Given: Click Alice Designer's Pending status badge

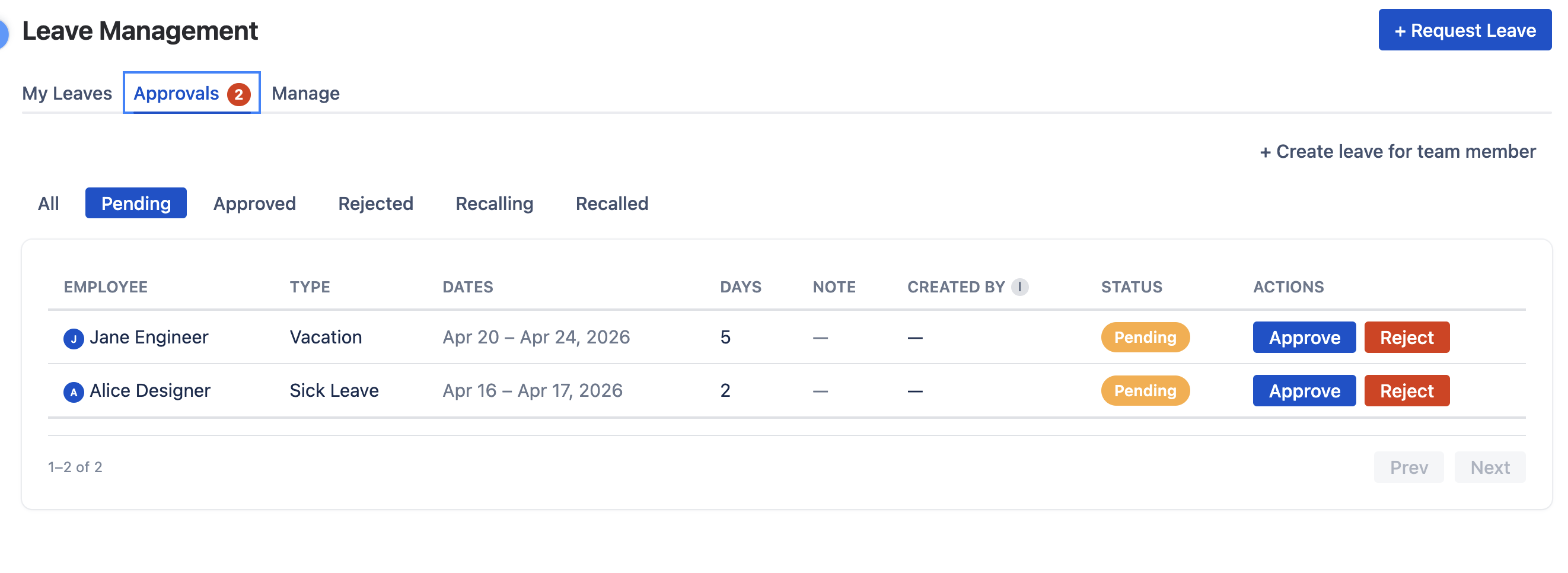Looking at the screenshot, I should (x=1145, y=390).
